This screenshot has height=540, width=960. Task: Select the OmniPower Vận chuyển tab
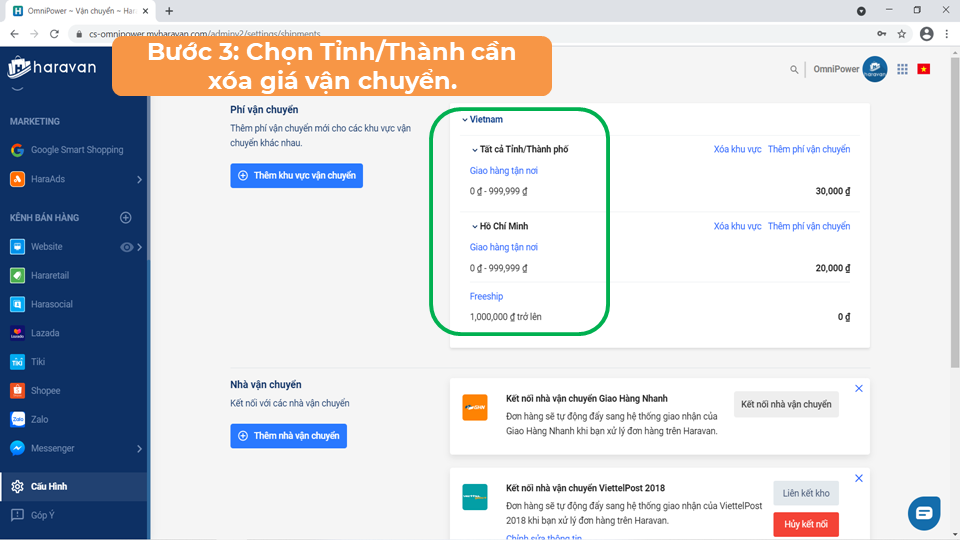point(81,11)
